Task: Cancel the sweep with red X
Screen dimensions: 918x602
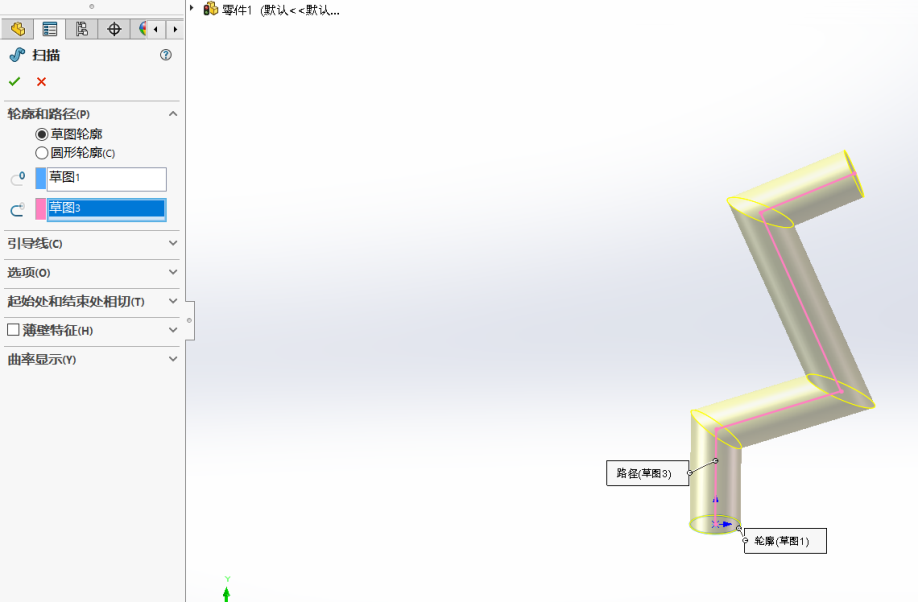Action: tap(42, 81)
